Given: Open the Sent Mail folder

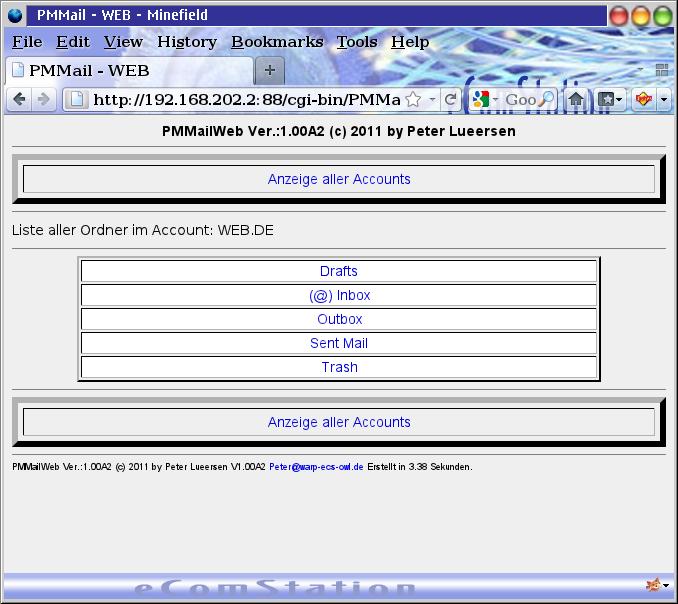Looking at the screenshot, I should (x=339, y=343).
